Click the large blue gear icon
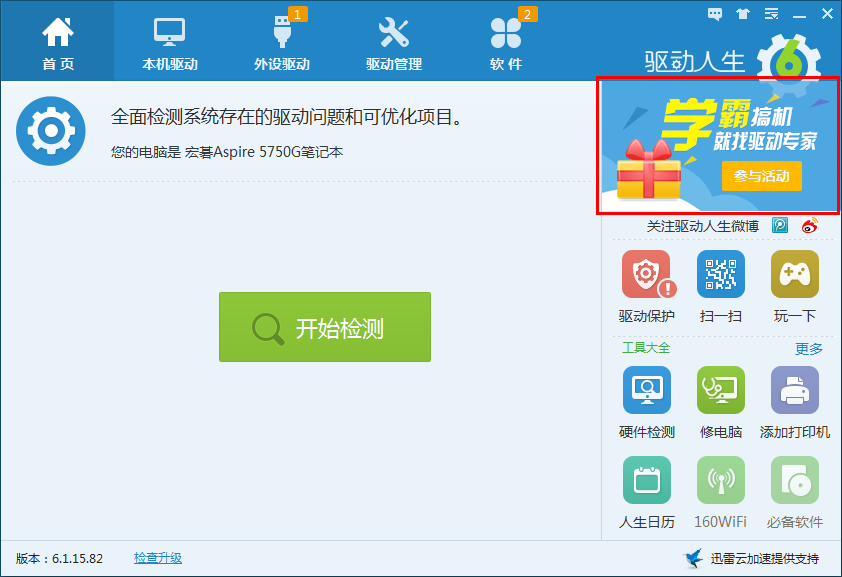 pyautogui.click(x=50, y=131)
